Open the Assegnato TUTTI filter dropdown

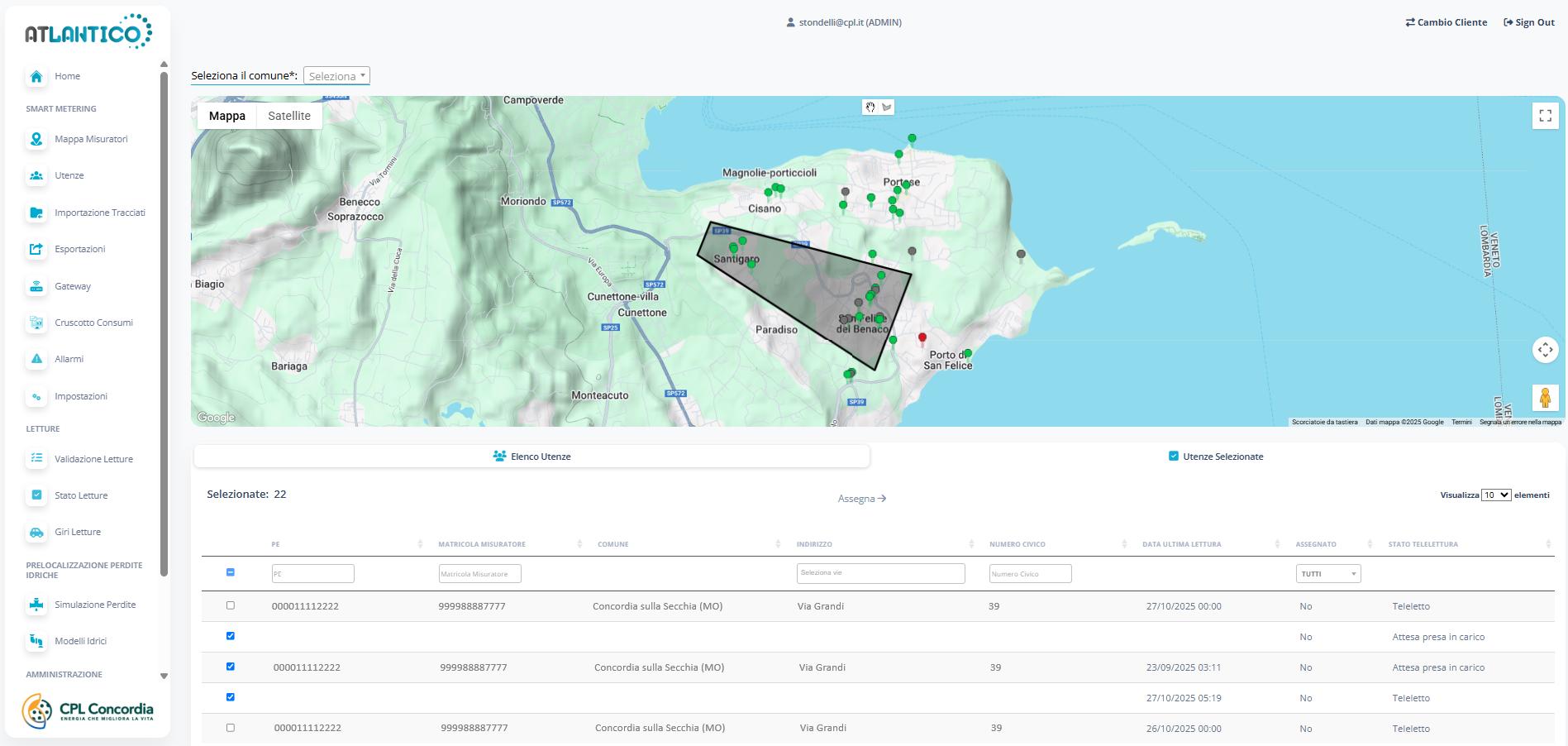pyautogui.click(x=1327, y=574)
